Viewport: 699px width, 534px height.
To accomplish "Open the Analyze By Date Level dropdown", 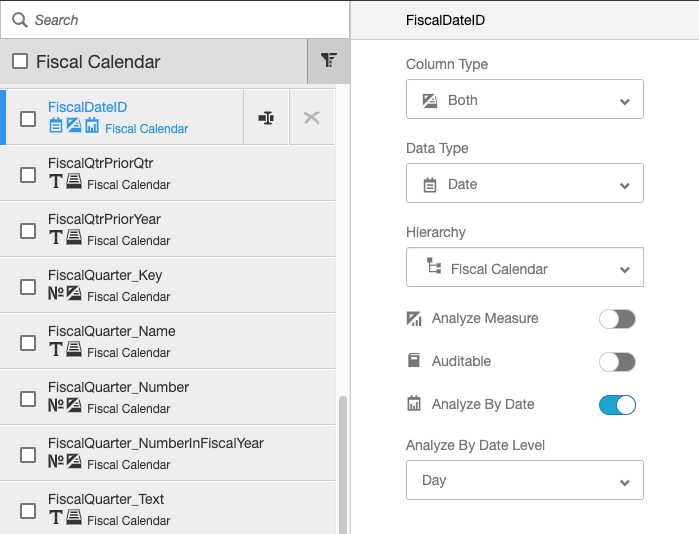I will 524,480.
